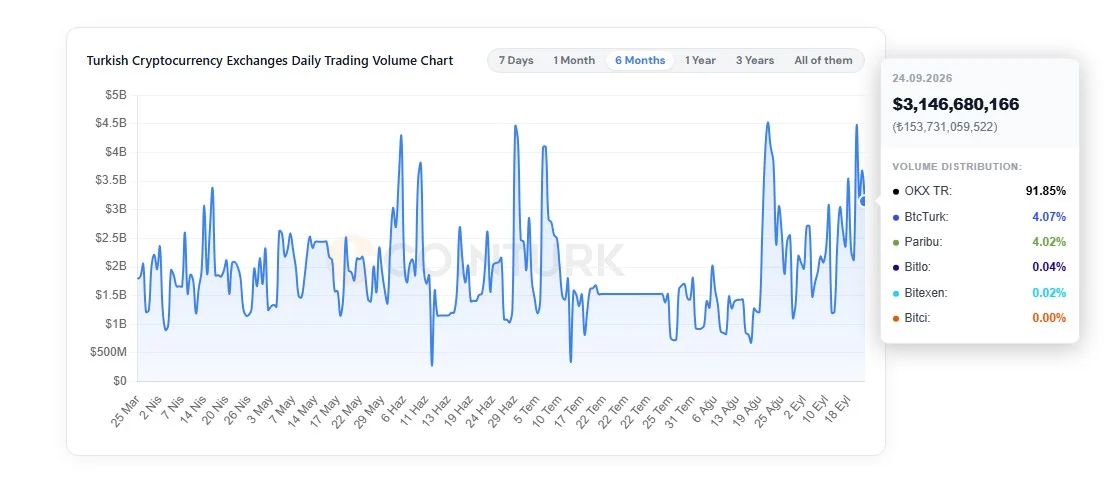Click the blue data point marker on the chart line
The width and height of the screenshot is (1104, 485).
(x=864, y=201)
